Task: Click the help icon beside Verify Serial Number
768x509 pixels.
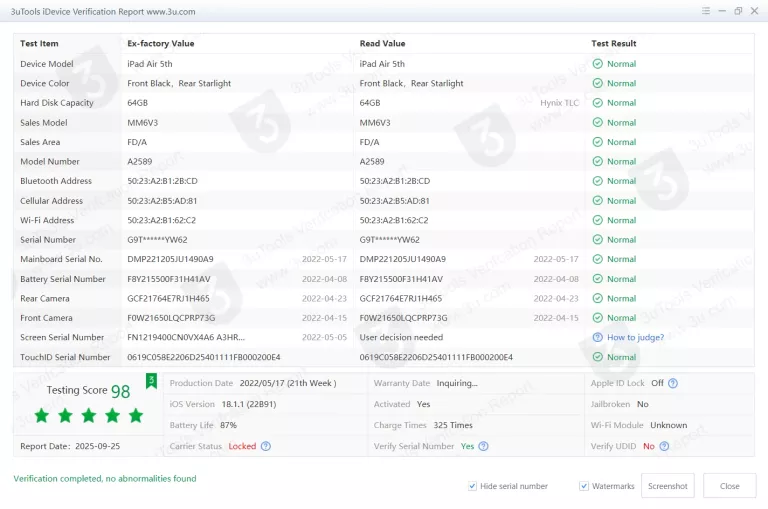Action: click(483, 446)
